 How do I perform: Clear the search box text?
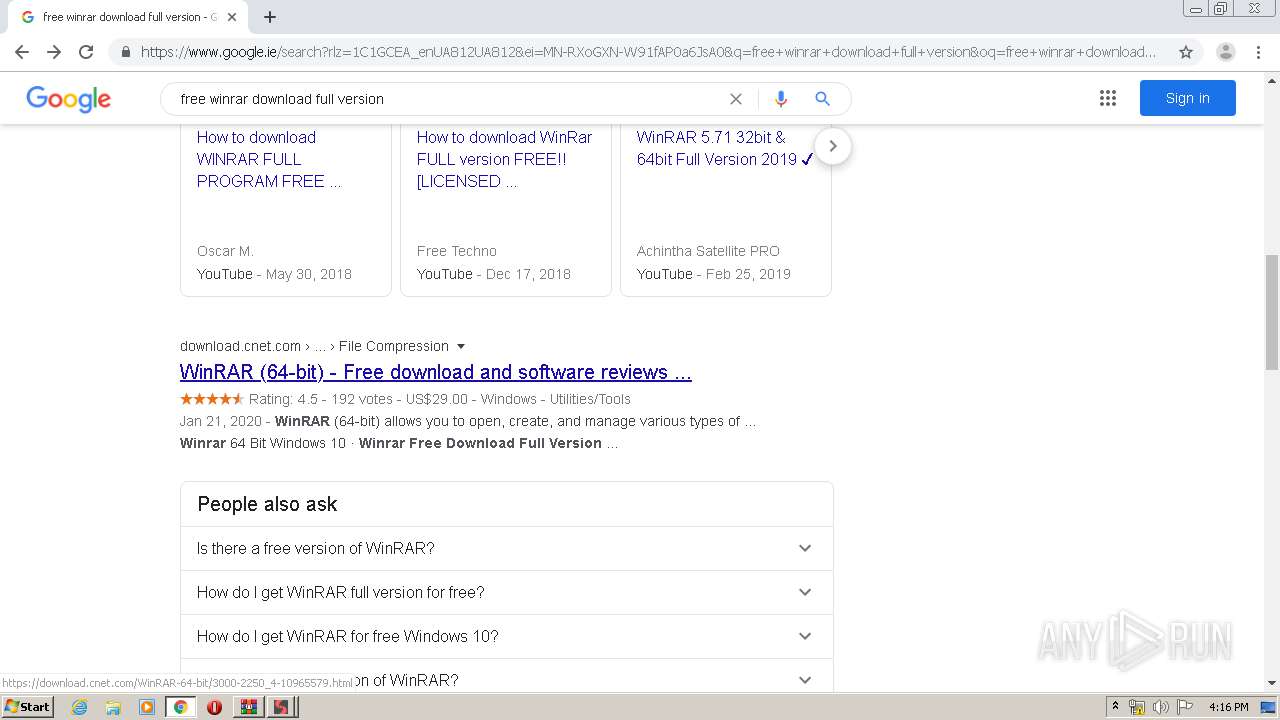(x=736, y=99)
